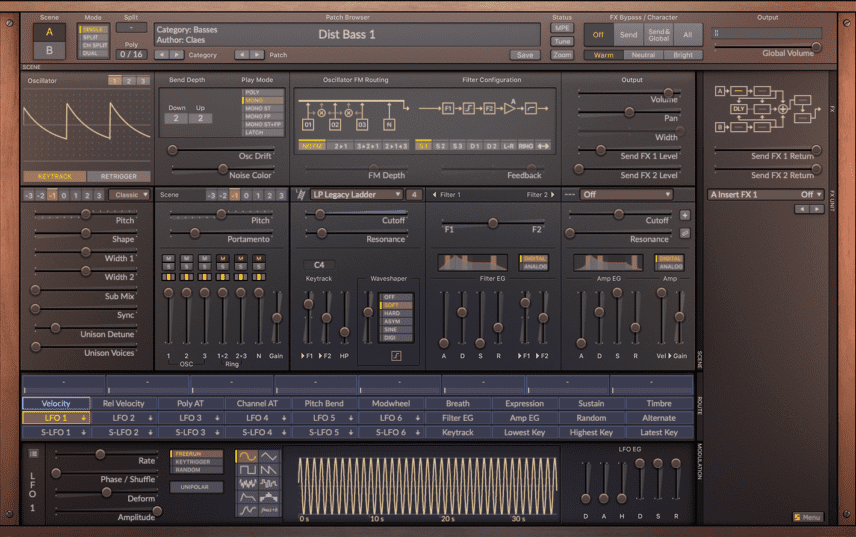Select oscillator 2 tab
This screenshot has width=856, height=537.
pos(129,81)
